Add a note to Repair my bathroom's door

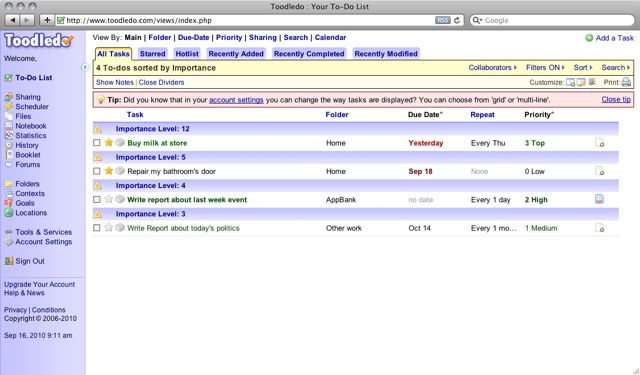coord(599,171)
